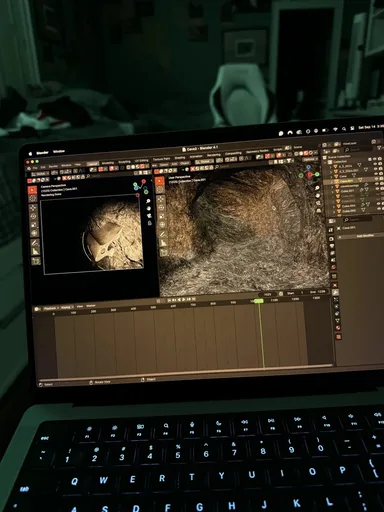
Task: Pick the Transform tool in the User Perspective viewport
Action: (162, 225)
